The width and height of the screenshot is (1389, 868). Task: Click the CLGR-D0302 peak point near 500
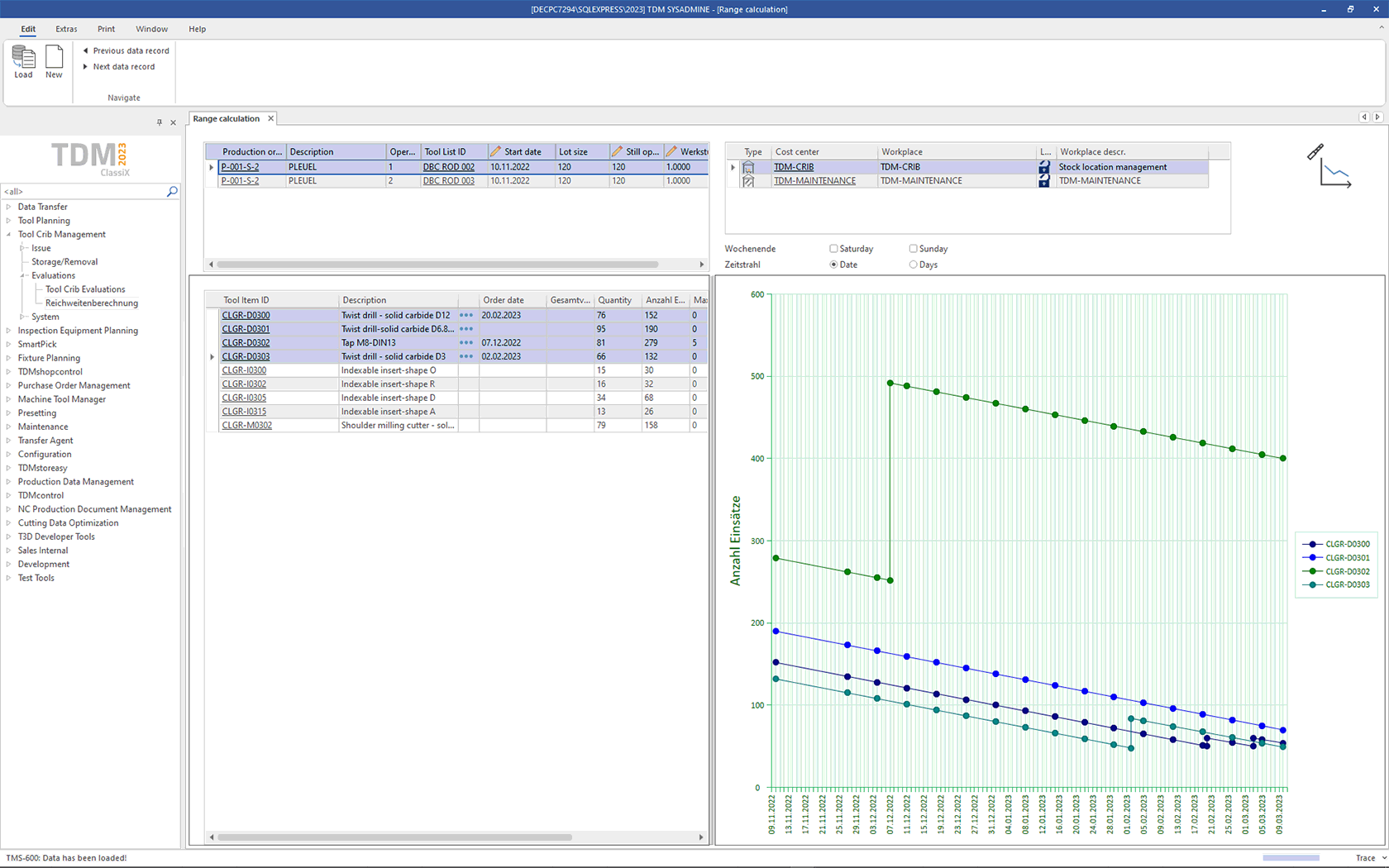pos(890,383)
